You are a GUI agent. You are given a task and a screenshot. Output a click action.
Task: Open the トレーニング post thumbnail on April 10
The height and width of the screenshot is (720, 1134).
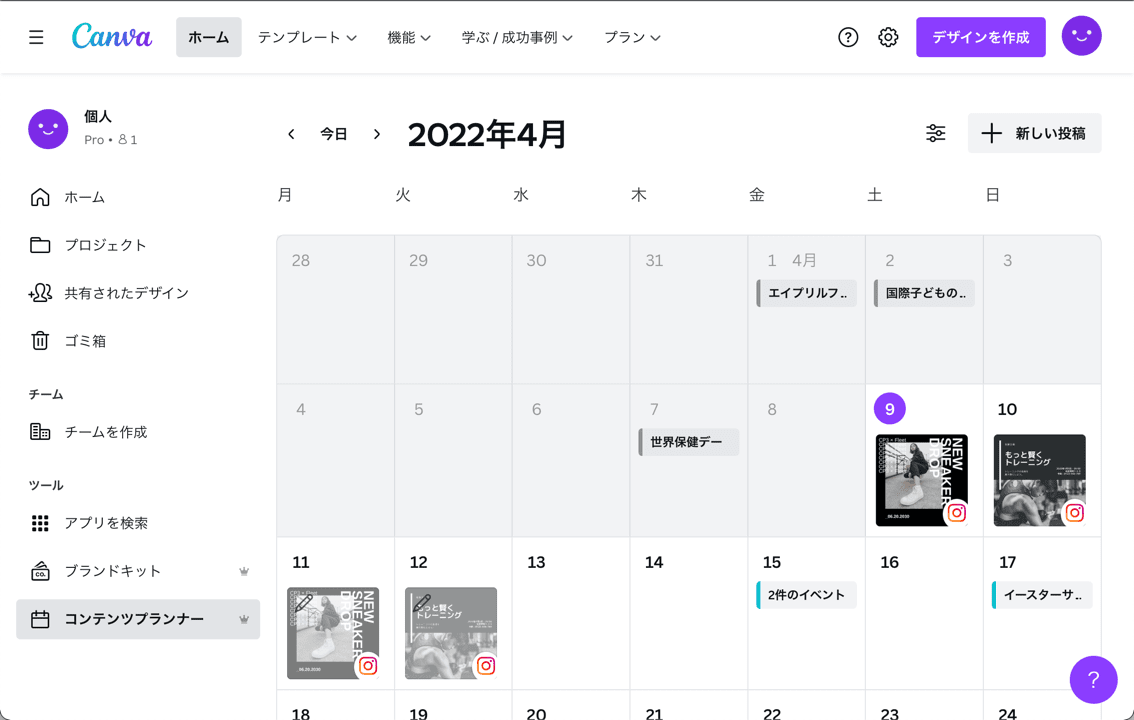point(1039,480)
